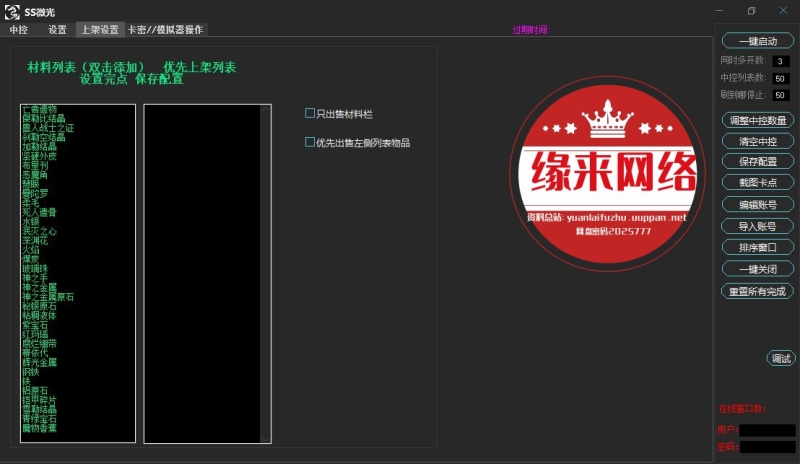Select 水银 in material list
800x464 pixels.
click(x=31, y=222)
